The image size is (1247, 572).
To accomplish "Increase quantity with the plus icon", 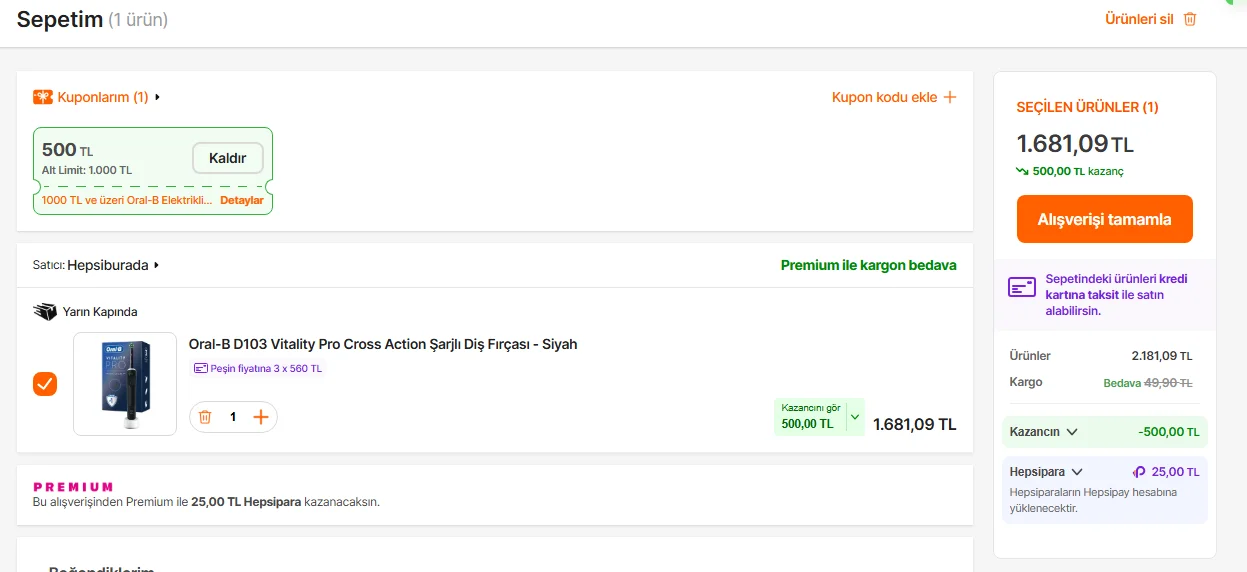I will (261, 417).
